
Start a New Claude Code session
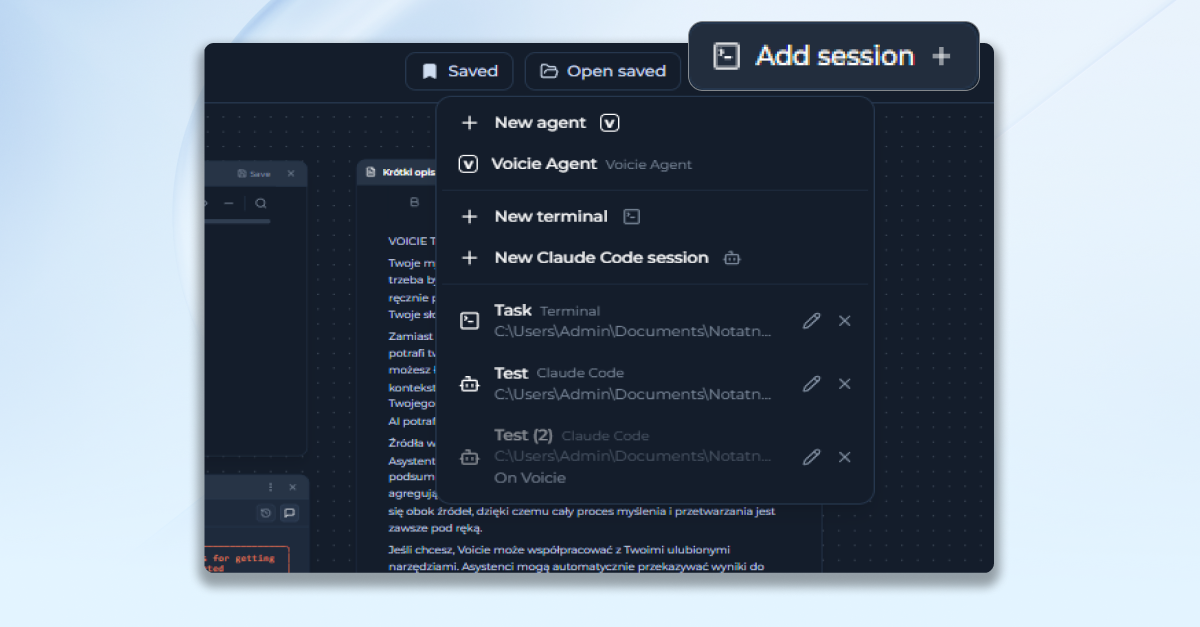655,258
